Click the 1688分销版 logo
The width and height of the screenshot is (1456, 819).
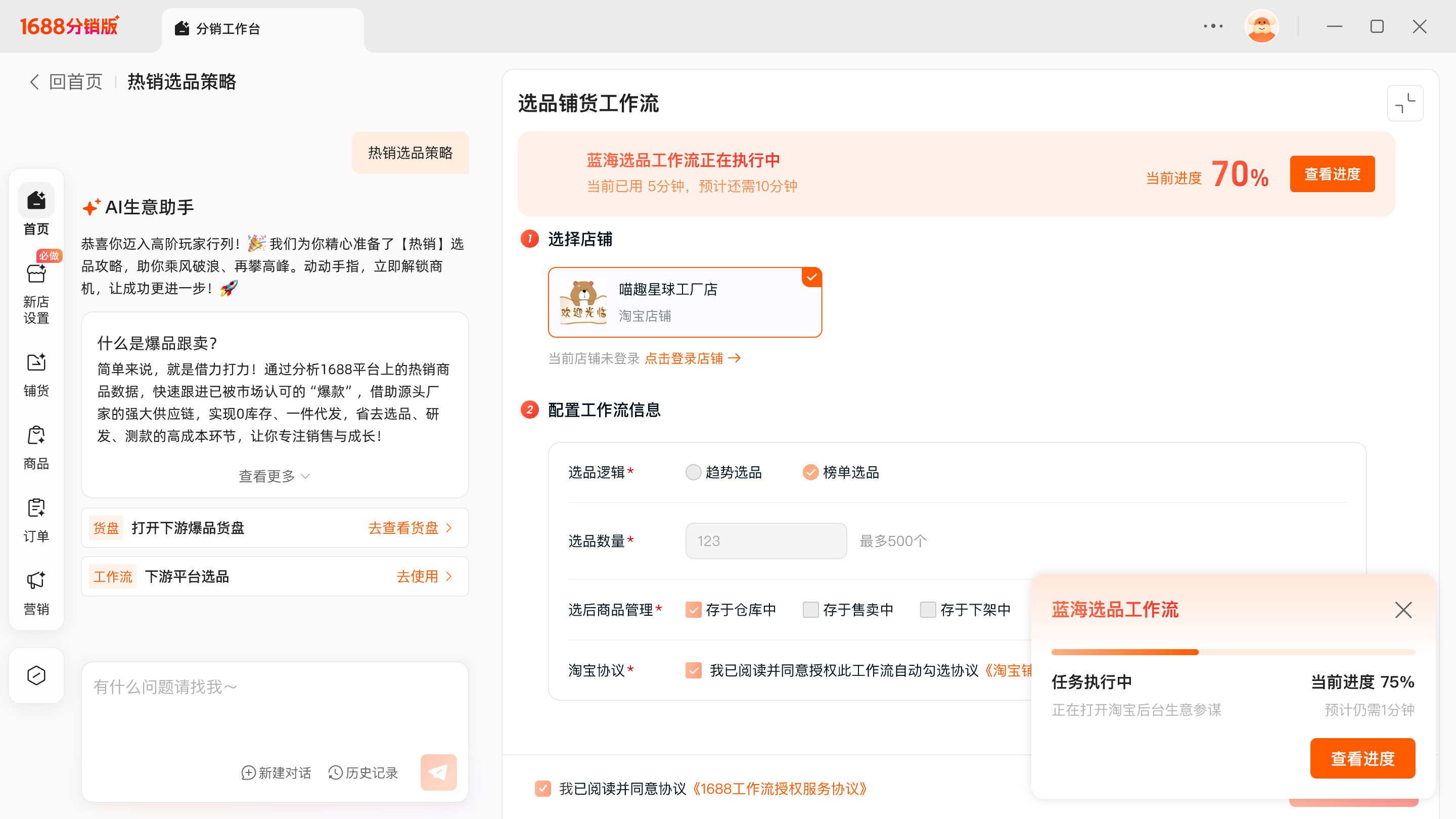click(70, 26)
